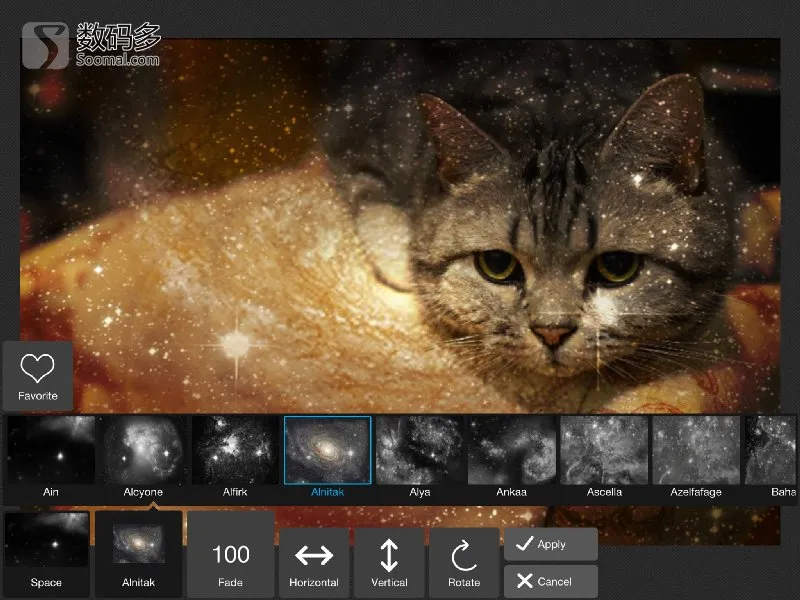Flip the overlay with Horizontal arrows
The height and width of the screenshot is (600, 800).
click(314, 563)
